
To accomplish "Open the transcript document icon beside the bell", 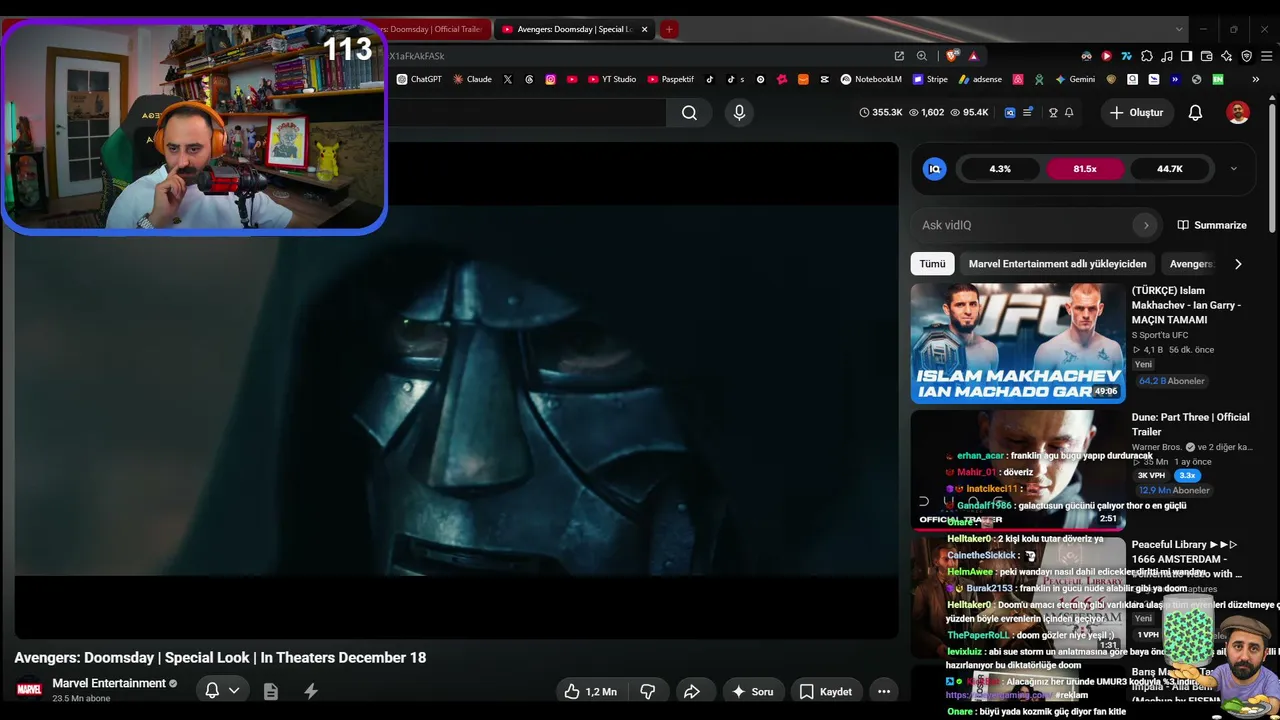I will (x=270, y=691).
